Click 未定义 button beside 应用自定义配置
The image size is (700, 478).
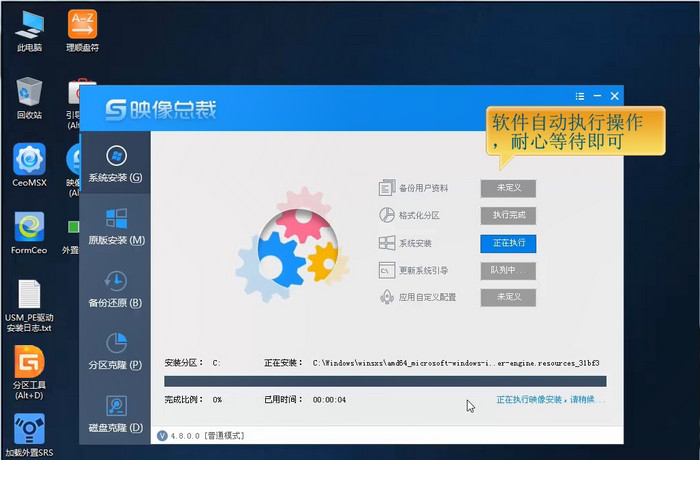pyautogui.click(x=508, y=297)
